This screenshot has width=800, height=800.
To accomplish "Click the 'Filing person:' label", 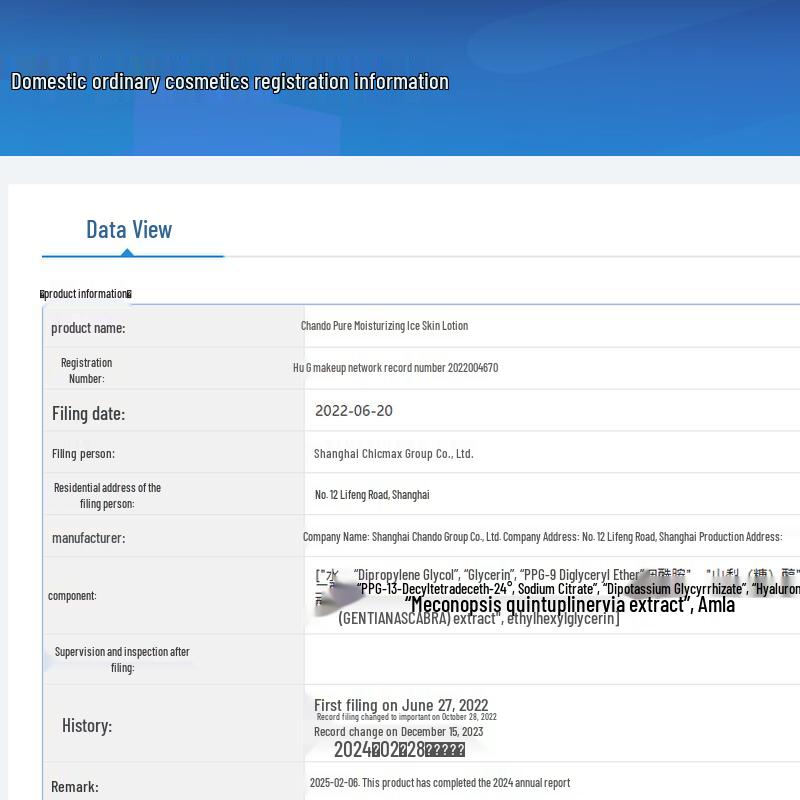I will click(83, 454).
